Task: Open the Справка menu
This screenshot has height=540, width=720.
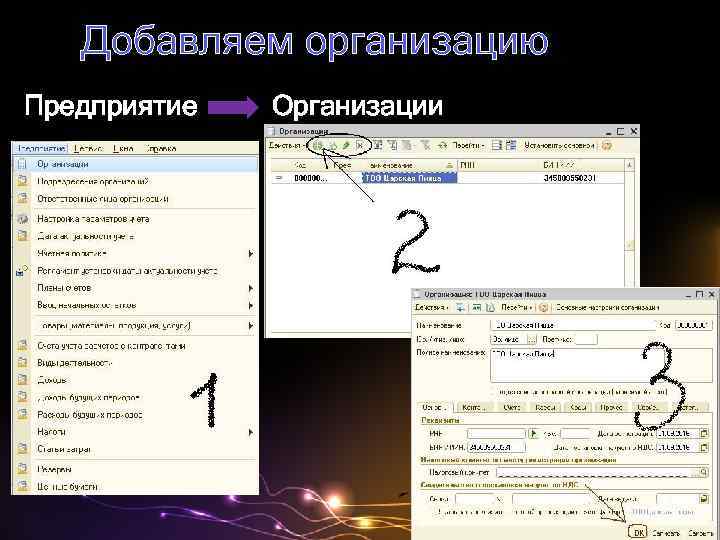Action: click(160, 148)
